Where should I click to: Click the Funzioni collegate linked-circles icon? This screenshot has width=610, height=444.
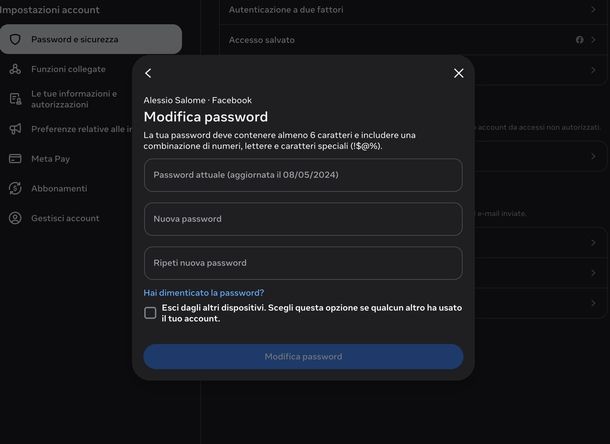(x=15, y=69)
